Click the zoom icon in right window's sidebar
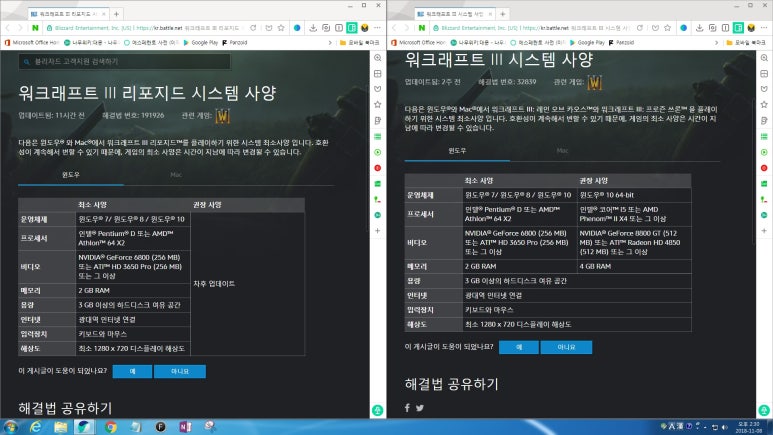 (x=764, y=58)
